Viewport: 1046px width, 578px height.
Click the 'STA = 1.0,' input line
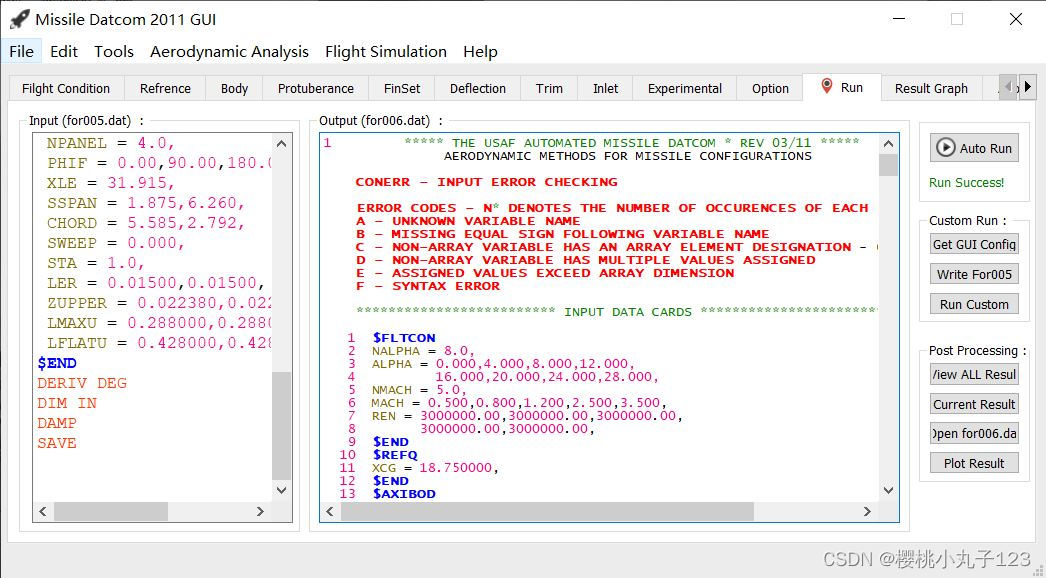pyautogui.click(x=95, y=263)
